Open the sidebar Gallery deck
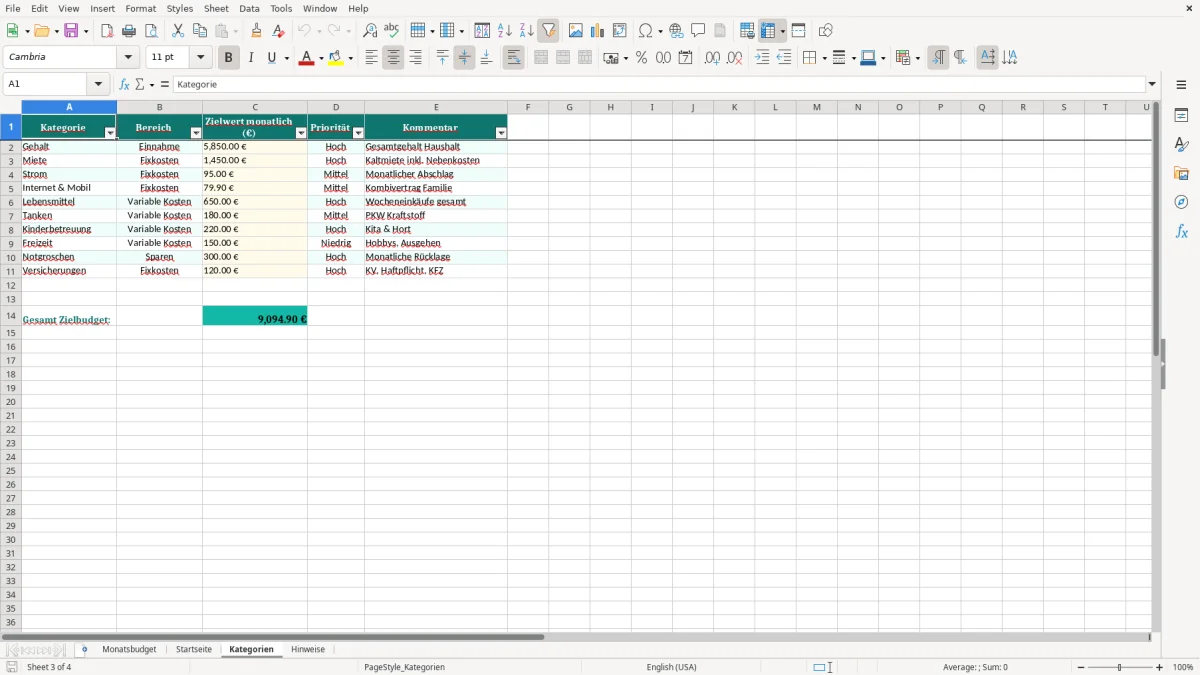Screen dimensions: 1200x675 pyautogui.click(x=1181, y=174)
